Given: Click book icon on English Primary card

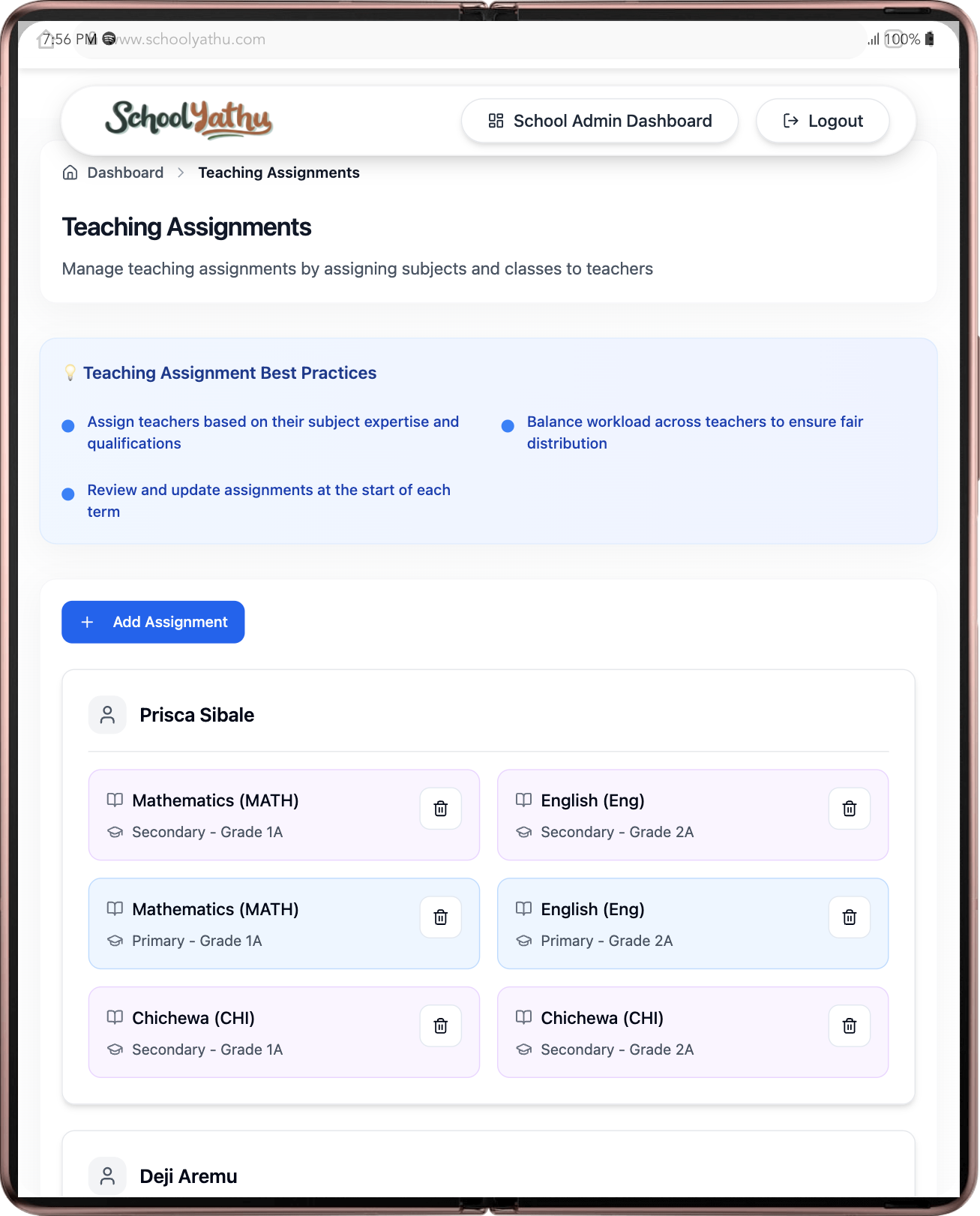Looking at the screenshot, I should point(523,909).
